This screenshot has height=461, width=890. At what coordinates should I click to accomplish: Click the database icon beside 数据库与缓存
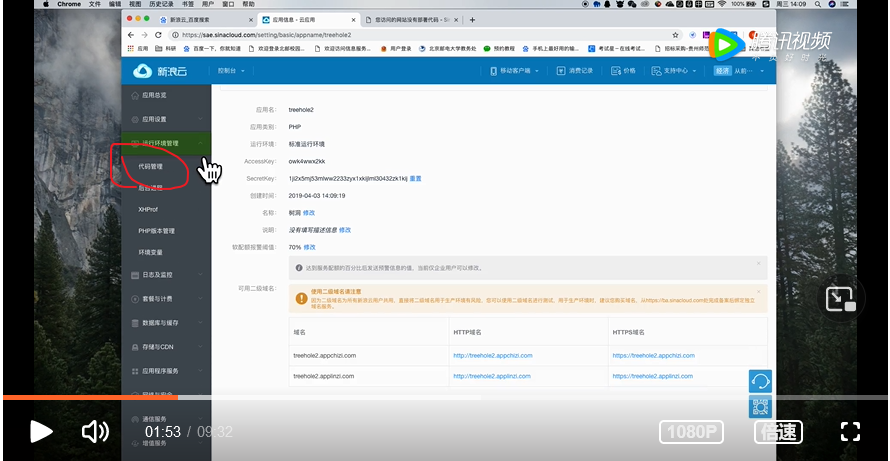135,322
